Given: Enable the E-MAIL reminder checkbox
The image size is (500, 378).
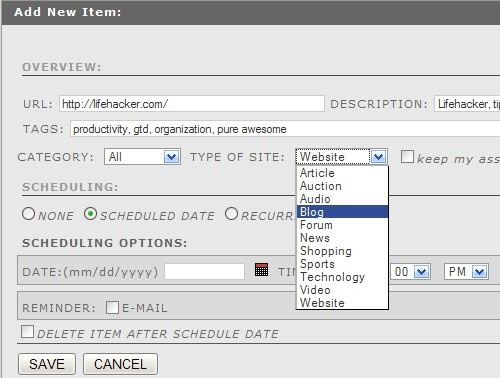Looking at the screenshot, I should point(112,307).
